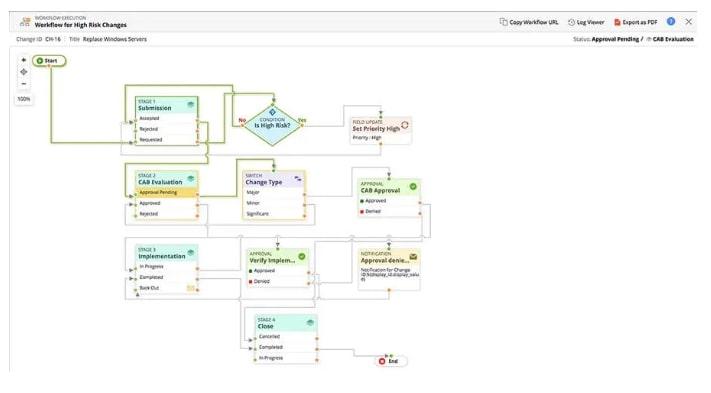Viewport: 711px width, 393px height.
Task: Click the Replace Windows Servers title
Action: click(115, 39)
